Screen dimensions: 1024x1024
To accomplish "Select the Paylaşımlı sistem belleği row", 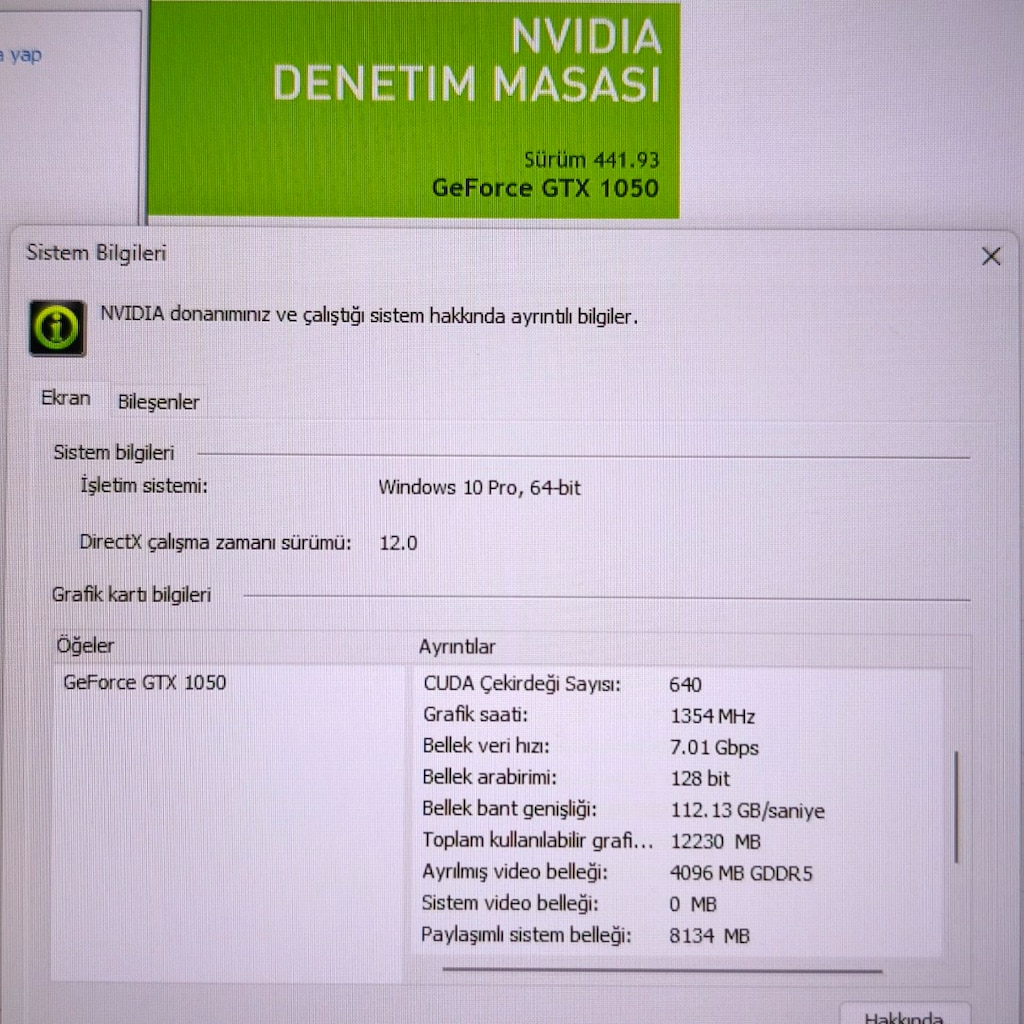I will point(679,935).
